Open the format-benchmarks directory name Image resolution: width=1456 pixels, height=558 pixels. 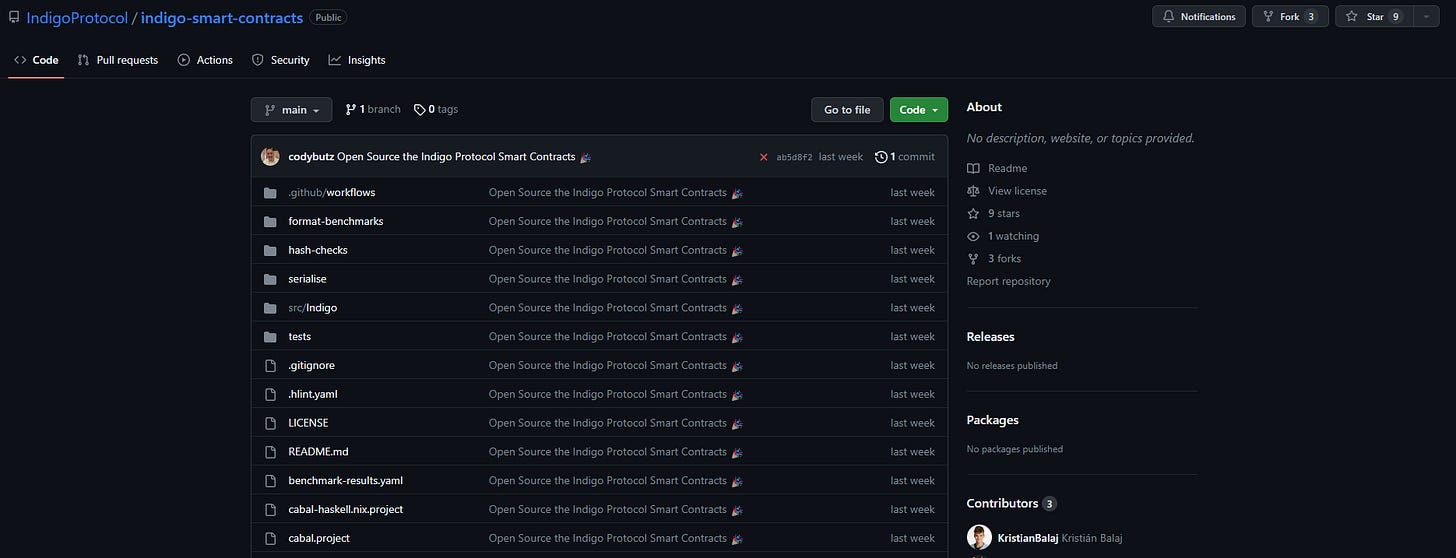[x=336, y=221]
